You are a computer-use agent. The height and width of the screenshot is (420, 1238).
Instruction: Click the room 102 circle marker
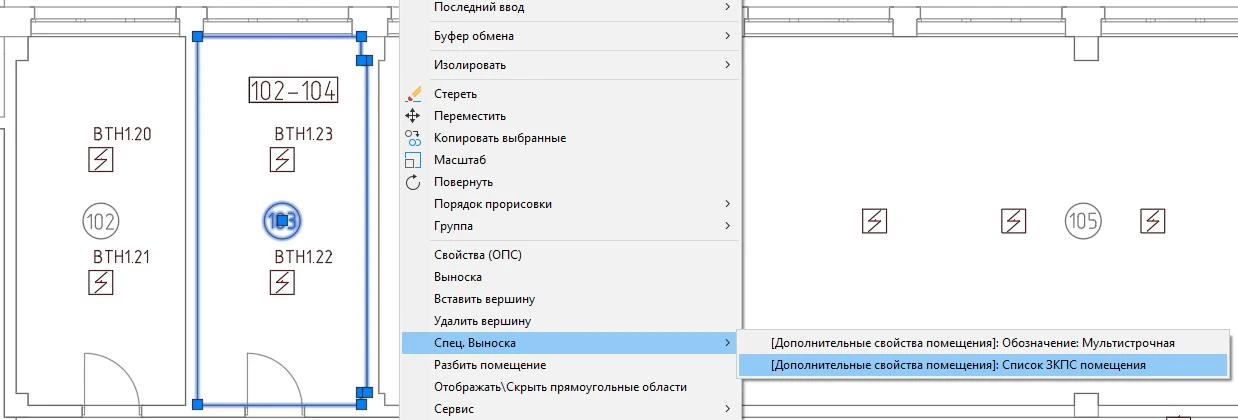[100, 219]
